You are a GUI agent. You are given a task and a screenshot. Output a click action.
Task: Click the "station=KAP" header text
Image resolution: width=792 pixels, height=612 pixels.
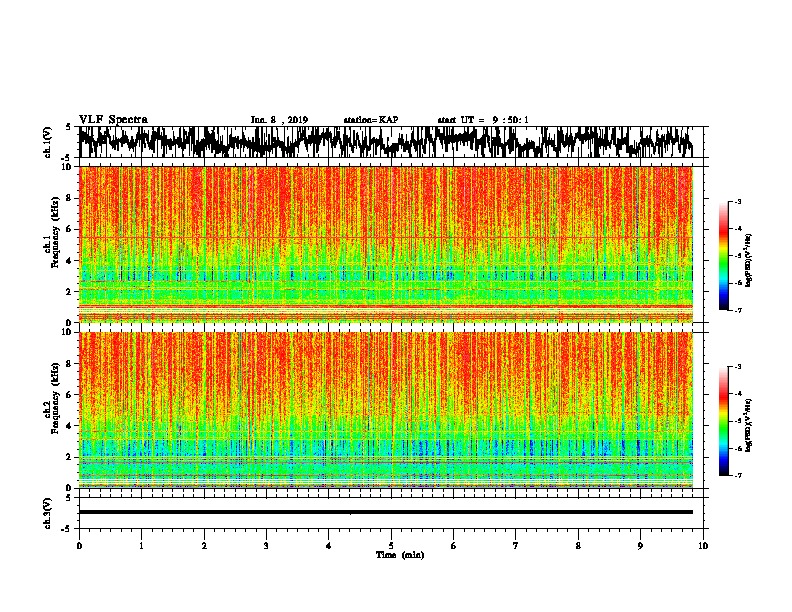(371, 120)
